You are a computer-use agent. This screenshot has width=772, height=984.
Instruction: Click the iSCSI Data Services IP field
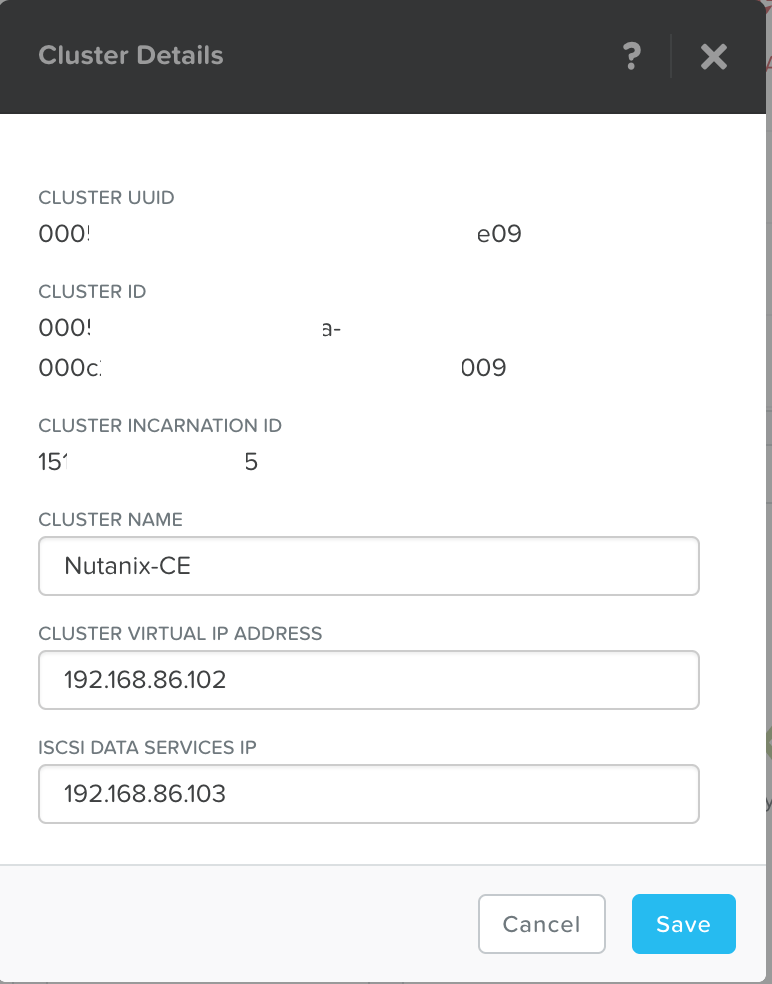point(369,793)
